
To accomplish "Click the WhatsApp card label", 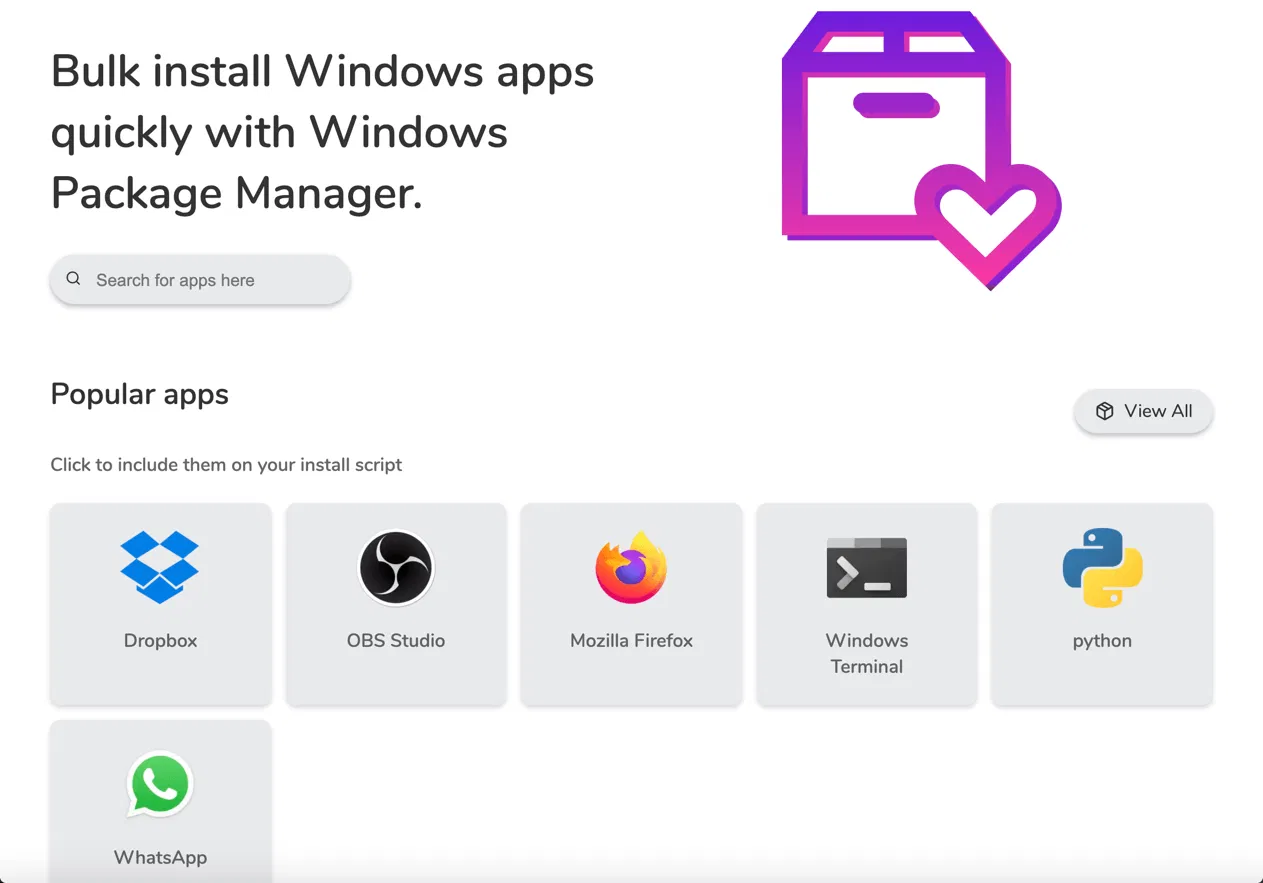I will point(160,858).
